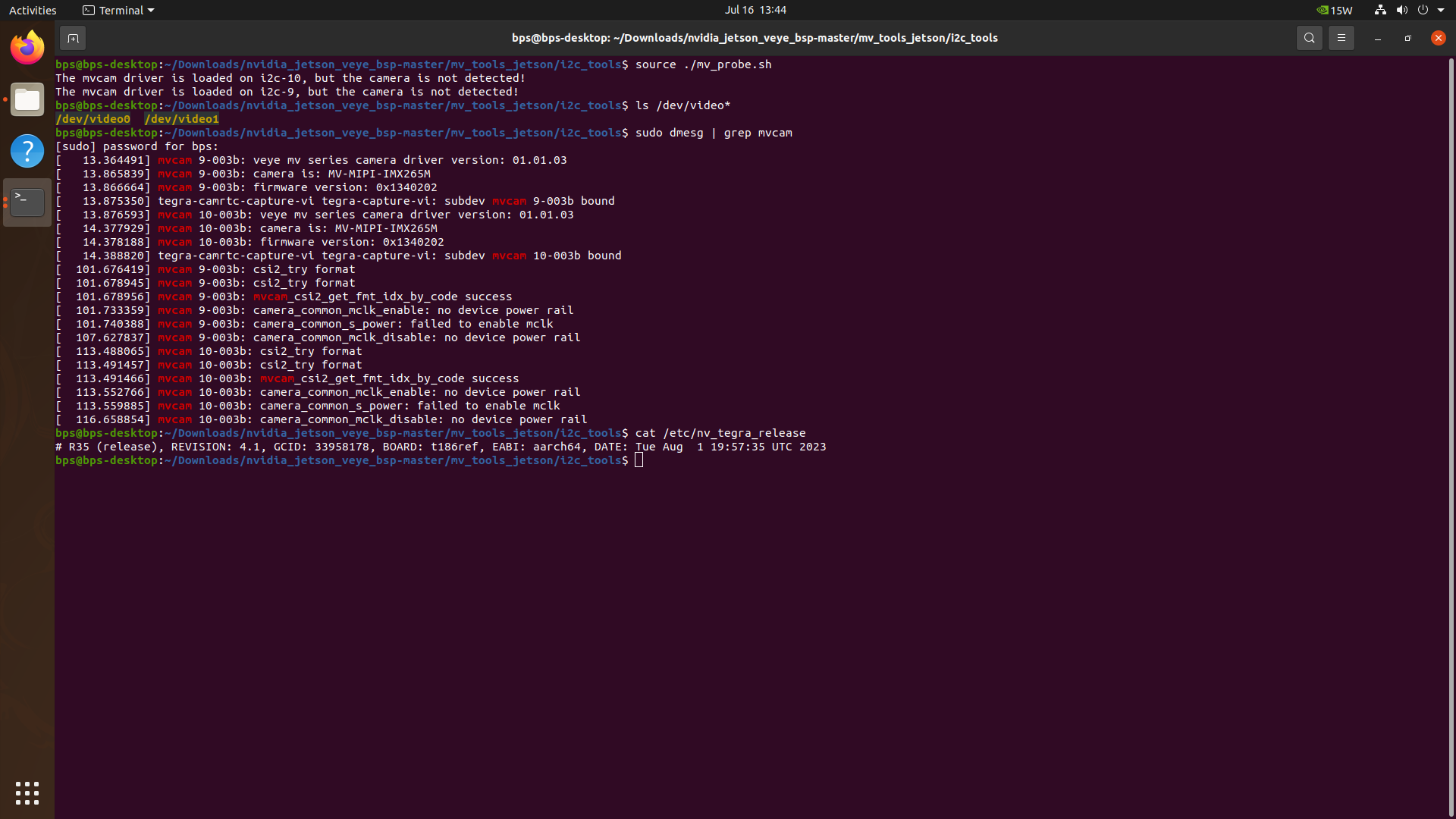Open search in the terminal titlebar

click(1310, 37)
